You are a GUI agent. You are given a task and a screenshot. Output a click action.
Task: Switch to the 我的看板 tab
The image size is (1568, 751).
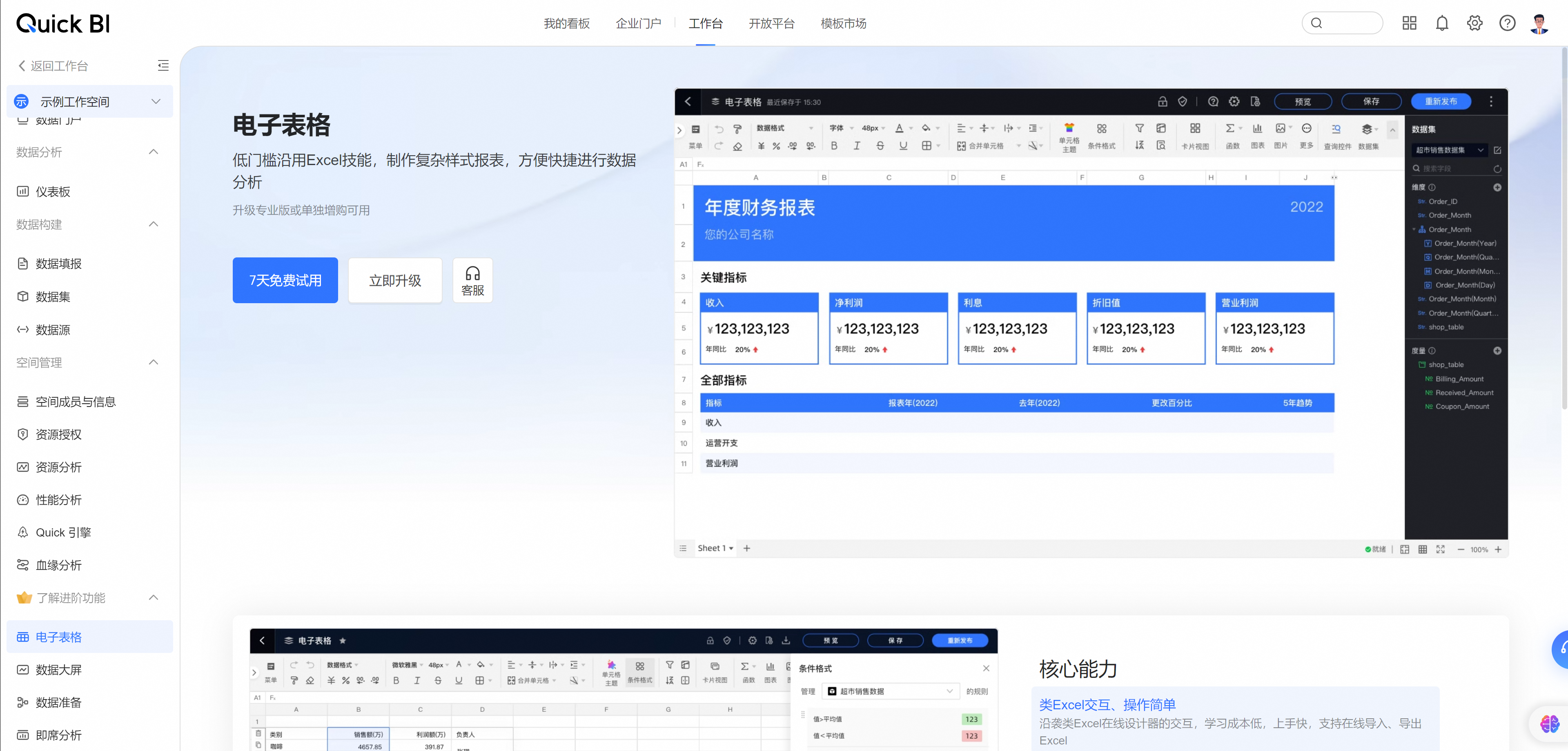pyautogui.click(x=566, y=23)
